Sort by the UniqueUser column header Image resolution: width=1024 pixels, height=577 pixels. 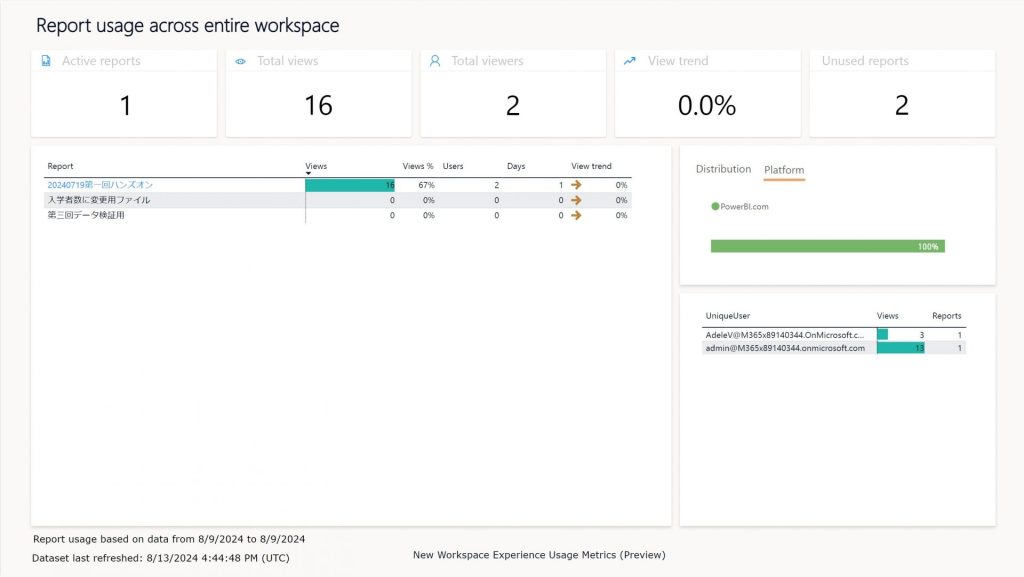[727, 315]
